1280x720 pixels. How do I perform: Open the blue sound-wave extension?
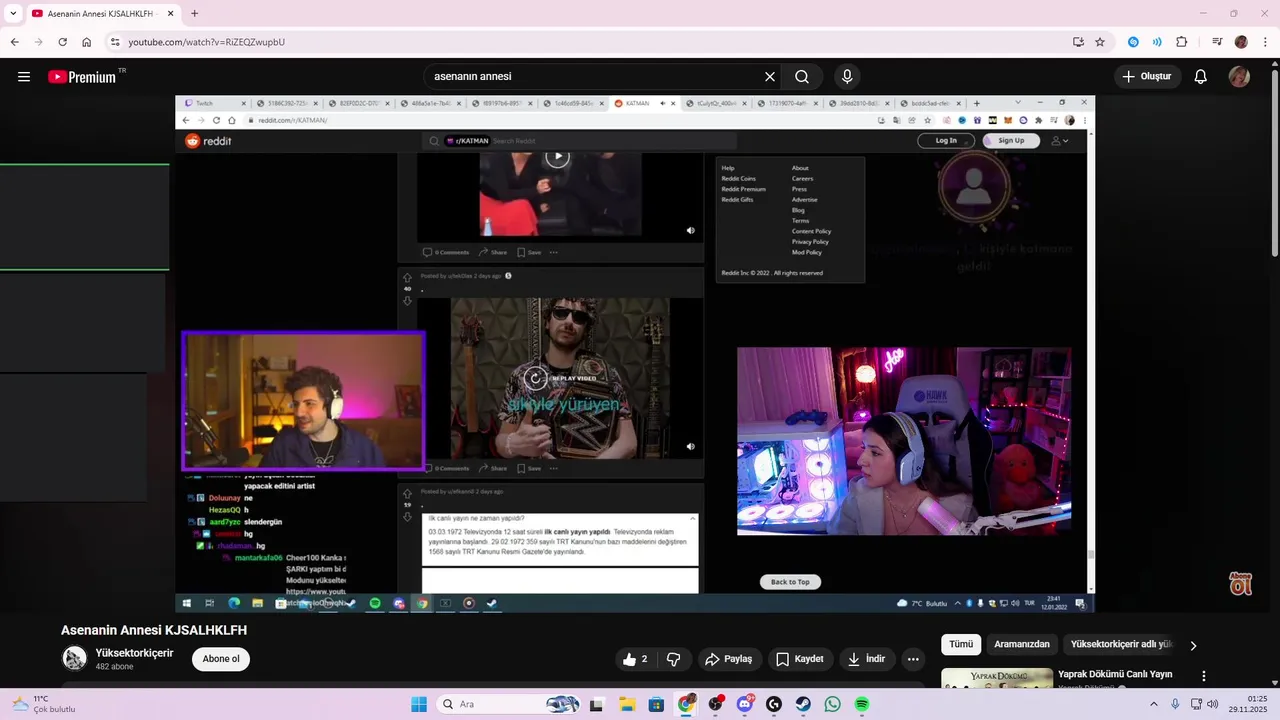[1157, 42]
